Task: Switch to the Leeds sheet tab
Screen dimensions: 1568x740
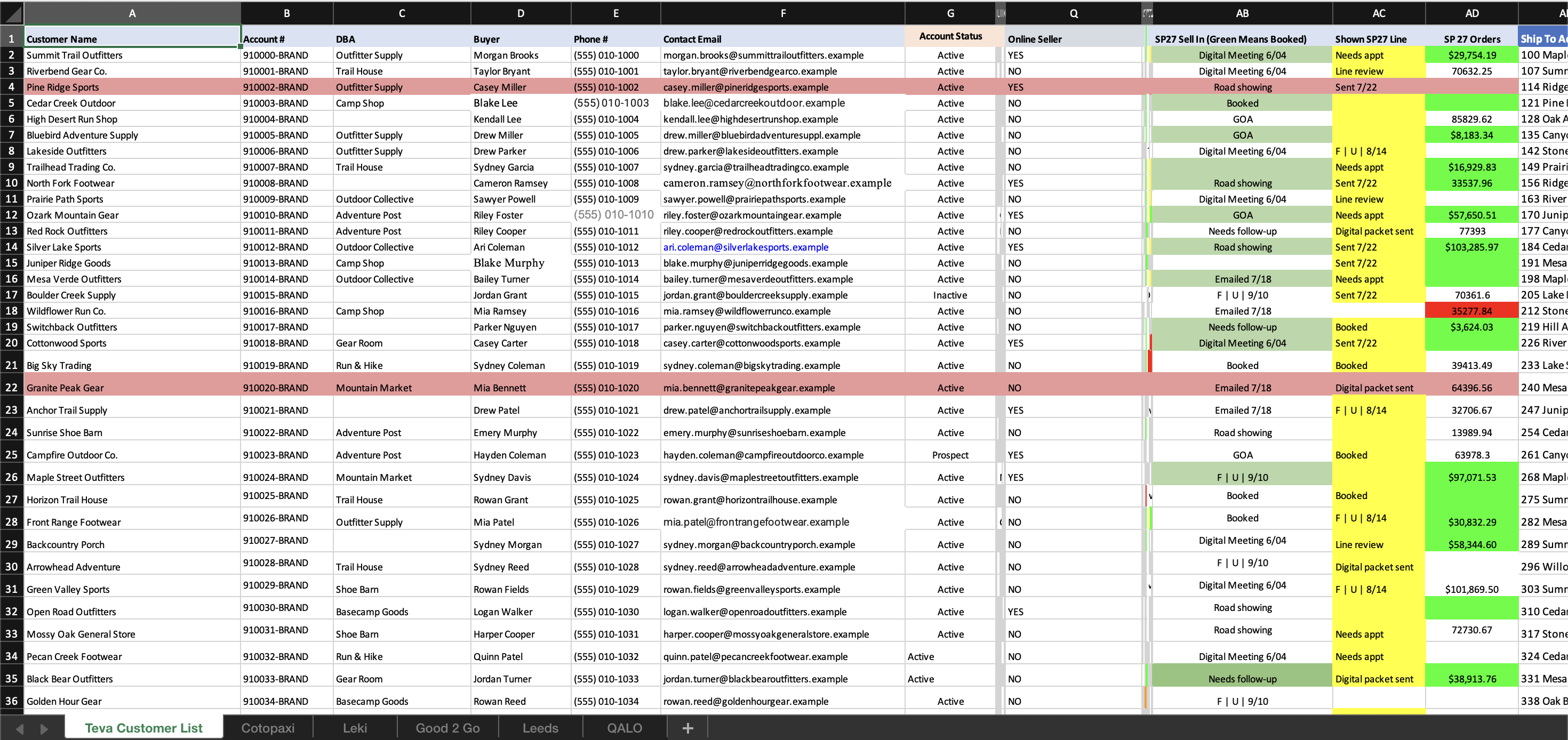Action: (x=540, y=728)
